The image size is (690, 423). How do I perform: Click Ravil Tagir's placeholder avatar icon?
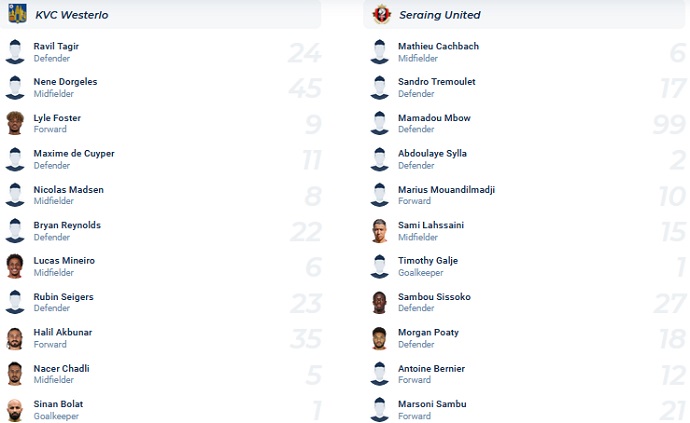pos(15,52)
